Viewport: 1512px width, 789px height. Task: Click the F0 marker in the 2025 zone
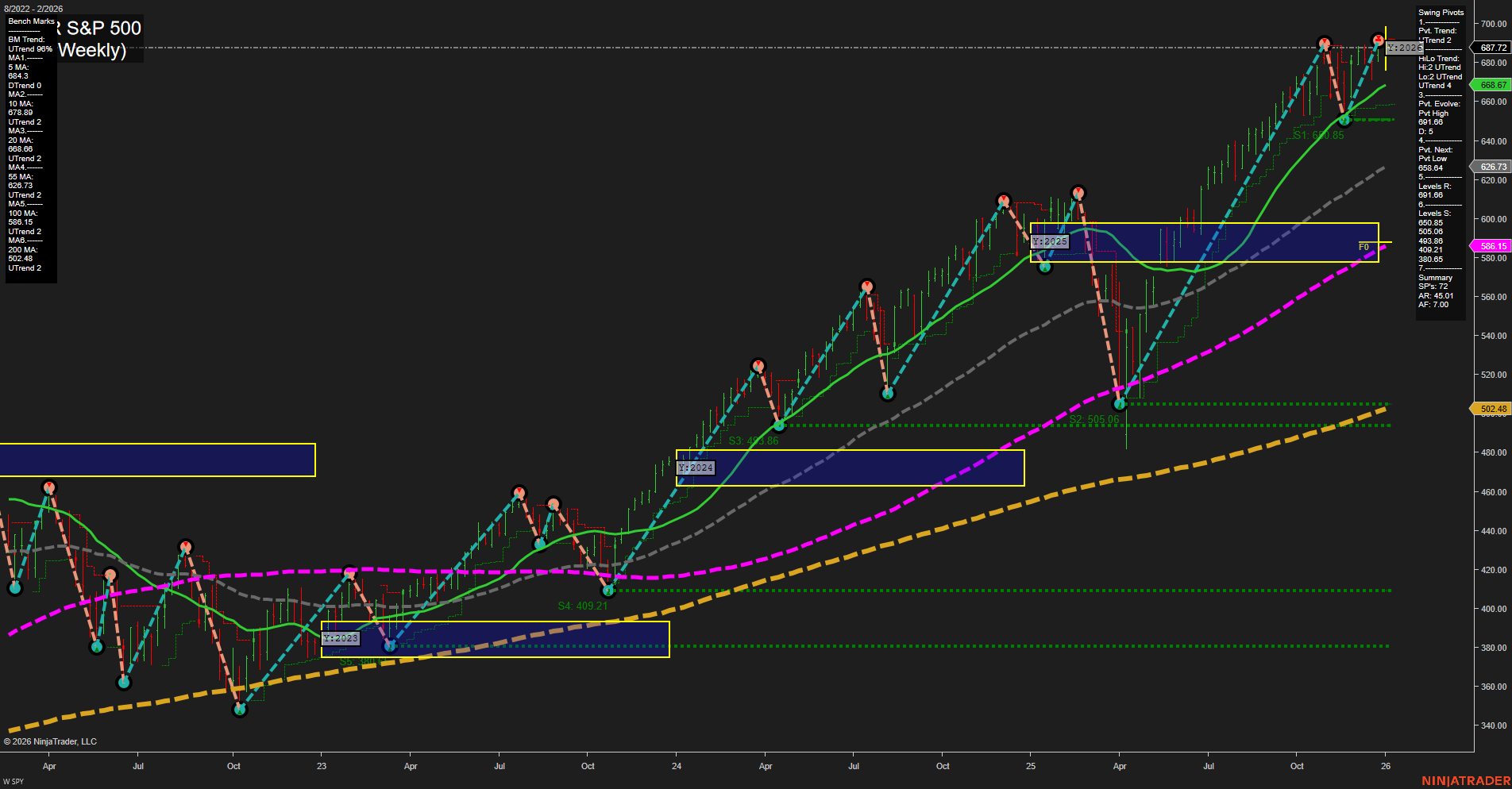[x=1363, y=248]
